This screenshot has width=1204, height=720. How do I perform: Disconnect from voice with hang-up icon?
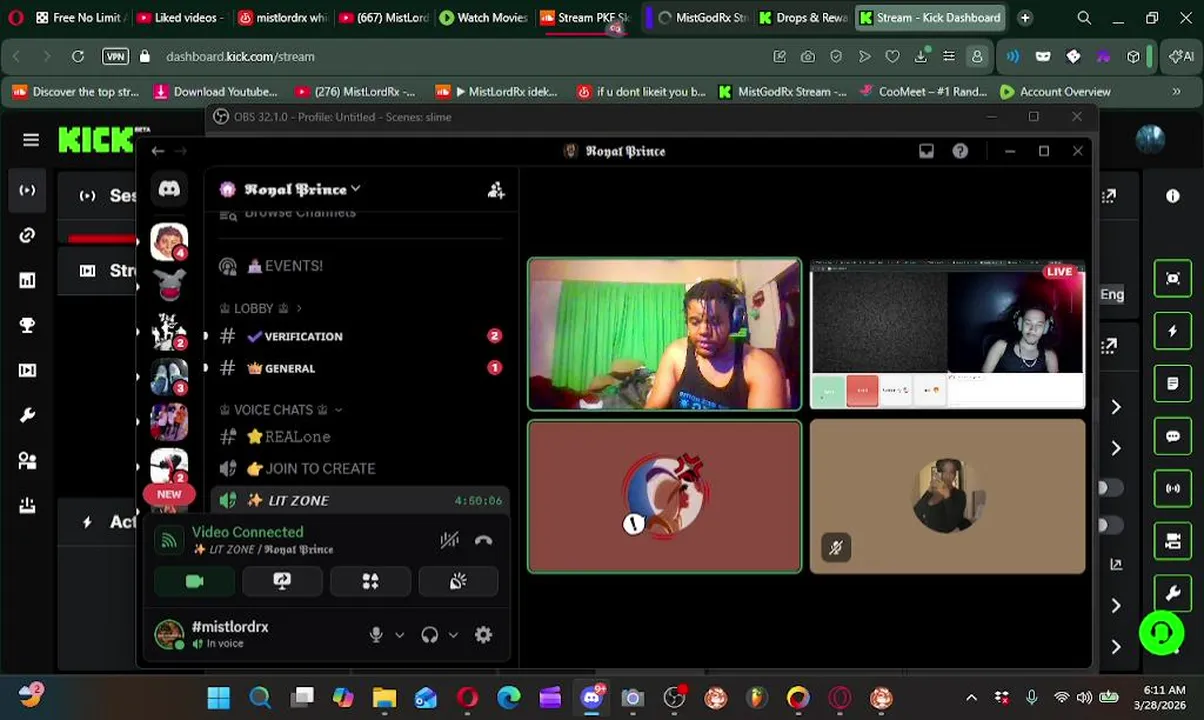(483, 540)
